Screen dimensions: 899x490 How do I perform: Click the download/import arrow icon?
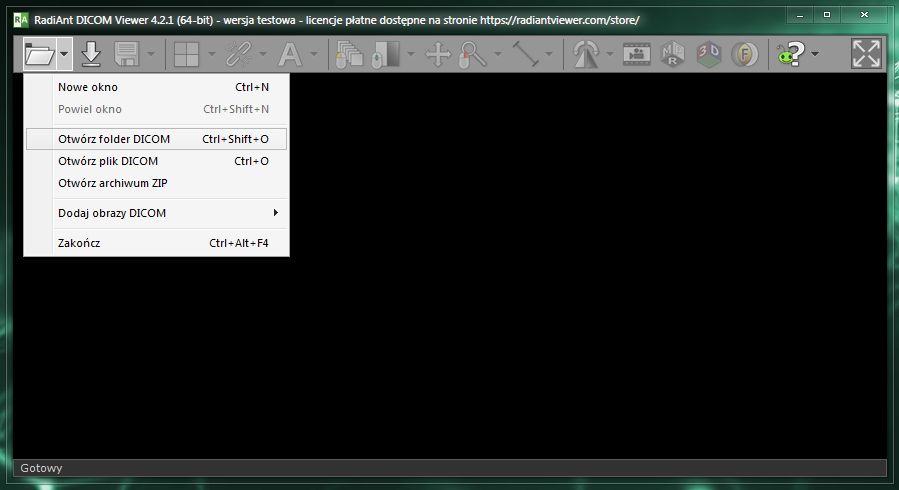(91, 54)
